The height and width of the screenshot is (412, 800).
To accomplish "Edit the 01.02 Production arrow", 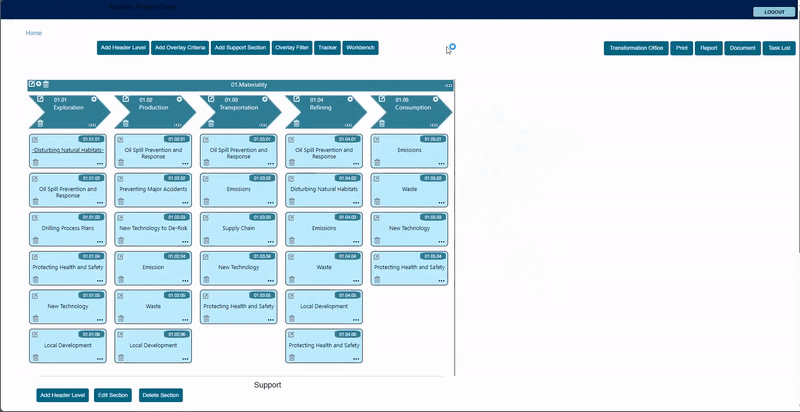I will [x=126, y=99].
